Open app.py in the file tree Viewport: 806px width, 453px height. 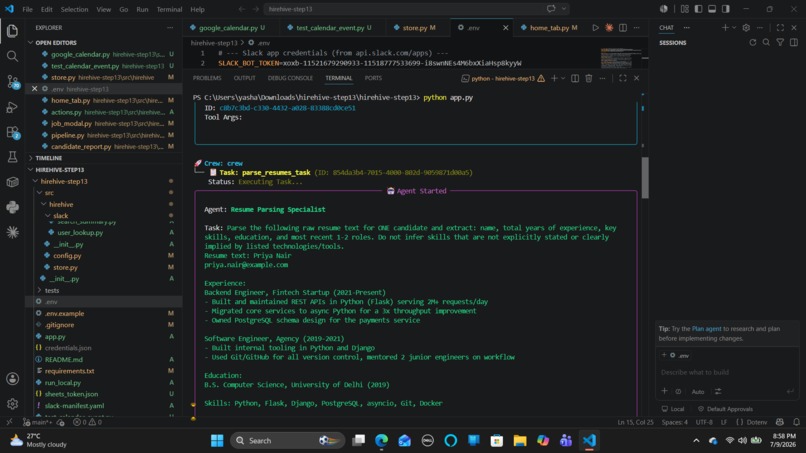point(55,337)
